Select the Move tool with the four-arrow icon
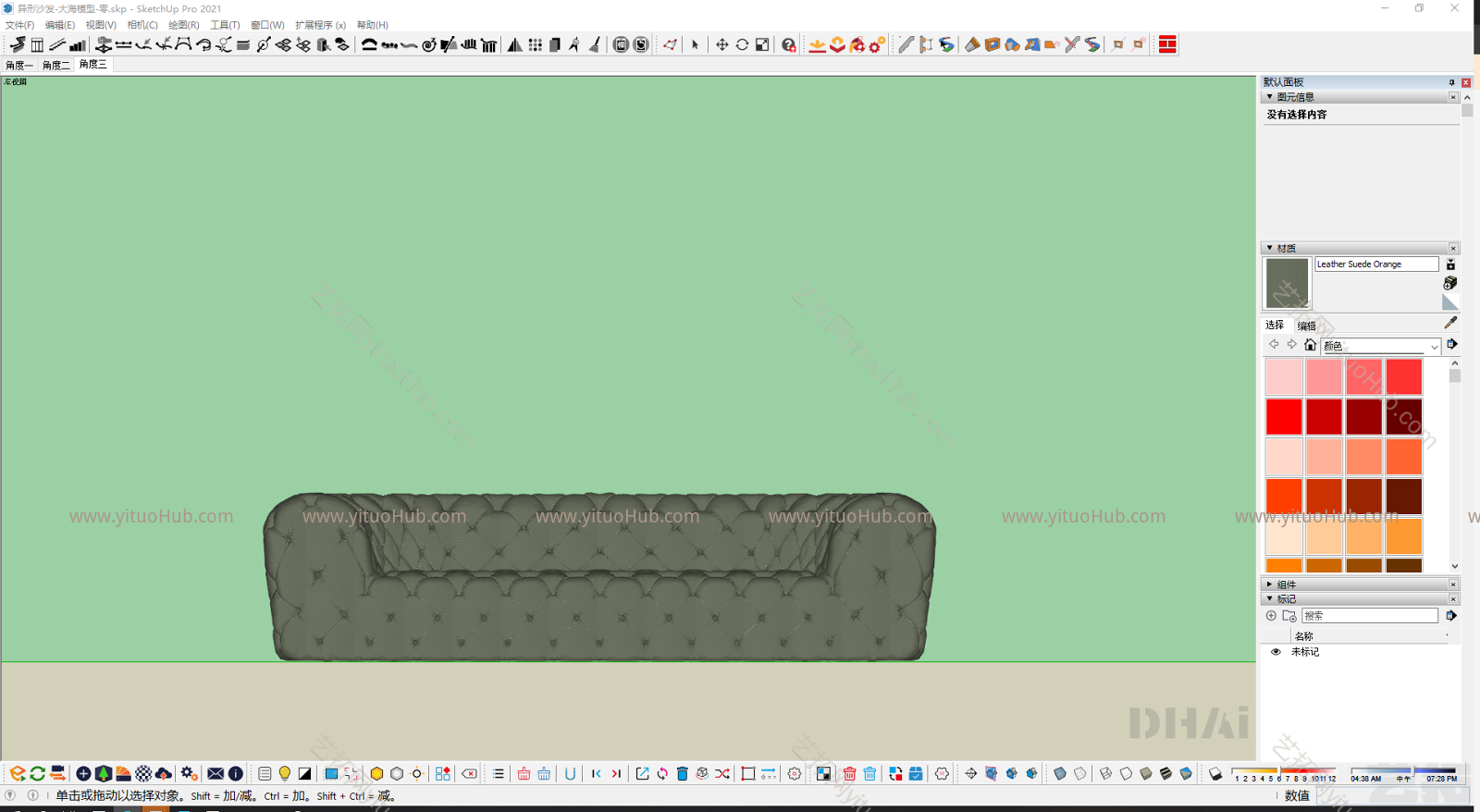This screenshot has width=1480, height=812. tap(721, 44)
